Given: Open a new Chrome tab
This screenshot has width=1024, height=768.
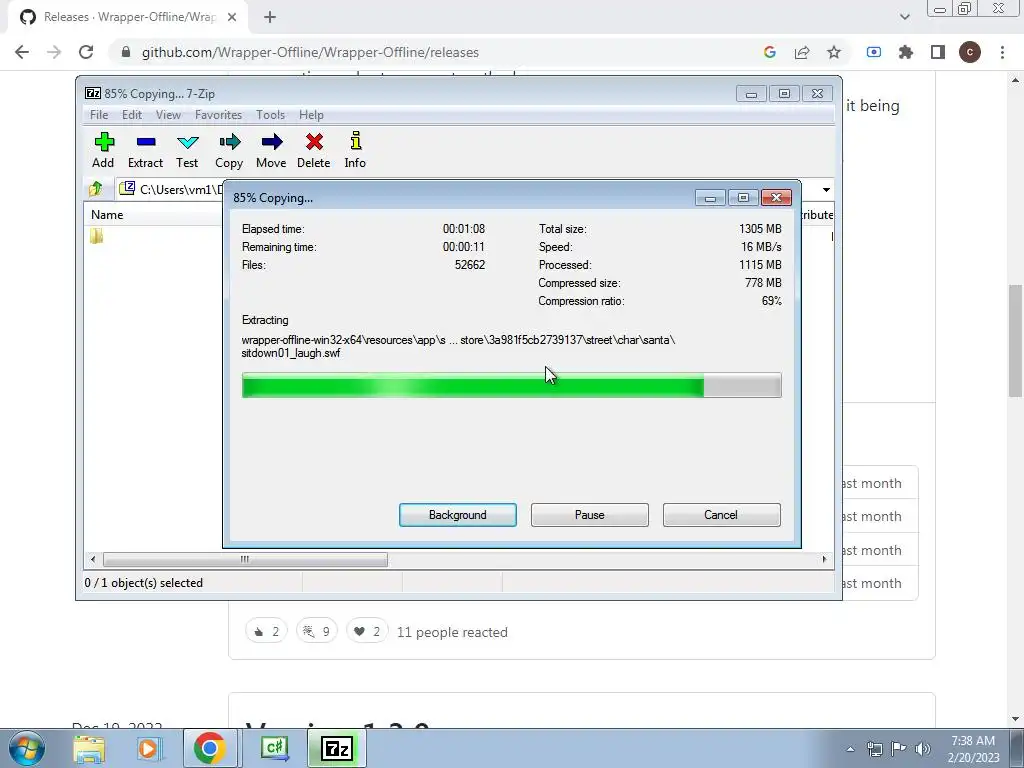Looking at the screenshot, I should tap(270, 18).
